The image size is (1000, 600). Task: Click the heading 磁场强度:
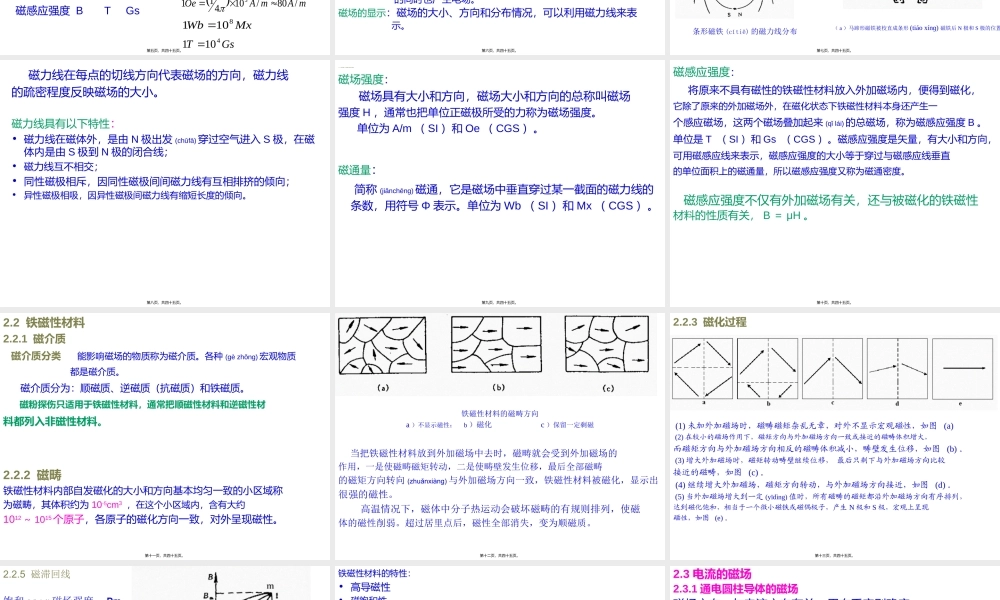click(363, 80)
